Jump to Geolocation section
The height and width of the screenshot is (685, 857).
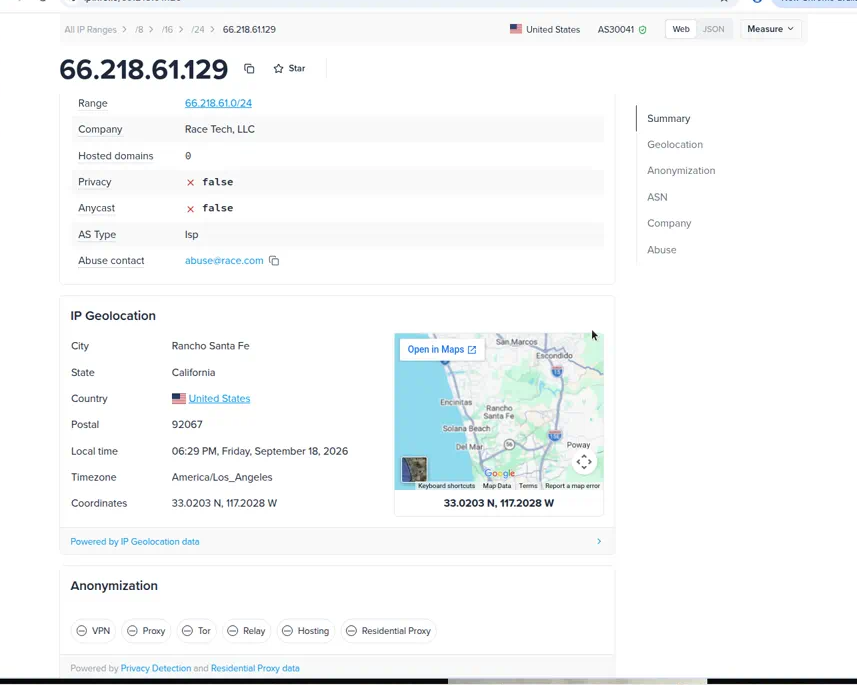pos(675,145)
